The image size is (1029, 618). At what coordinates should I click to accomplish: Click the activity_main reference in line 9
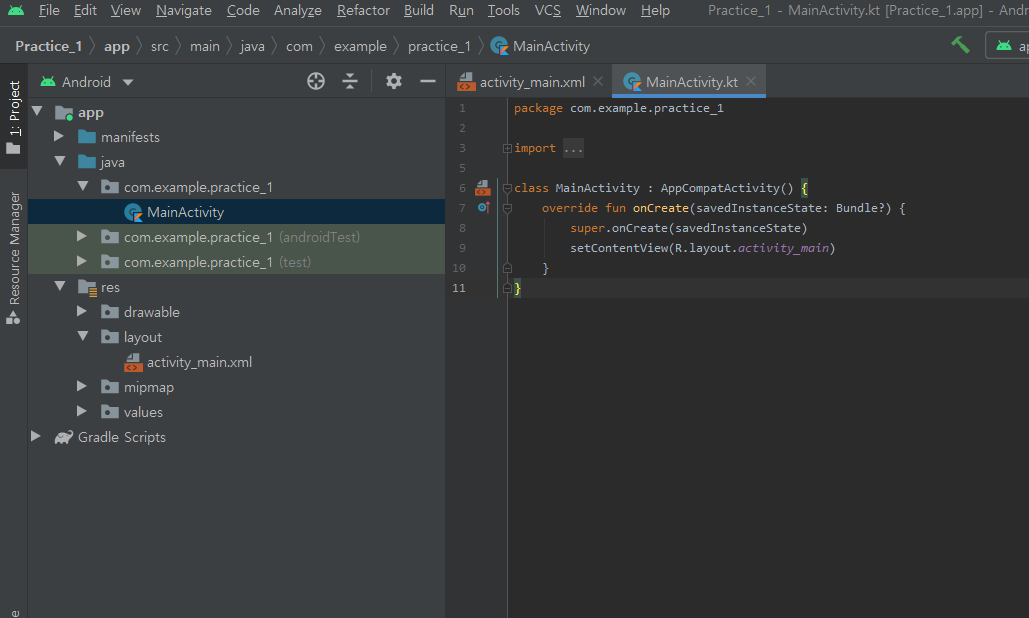783,248
